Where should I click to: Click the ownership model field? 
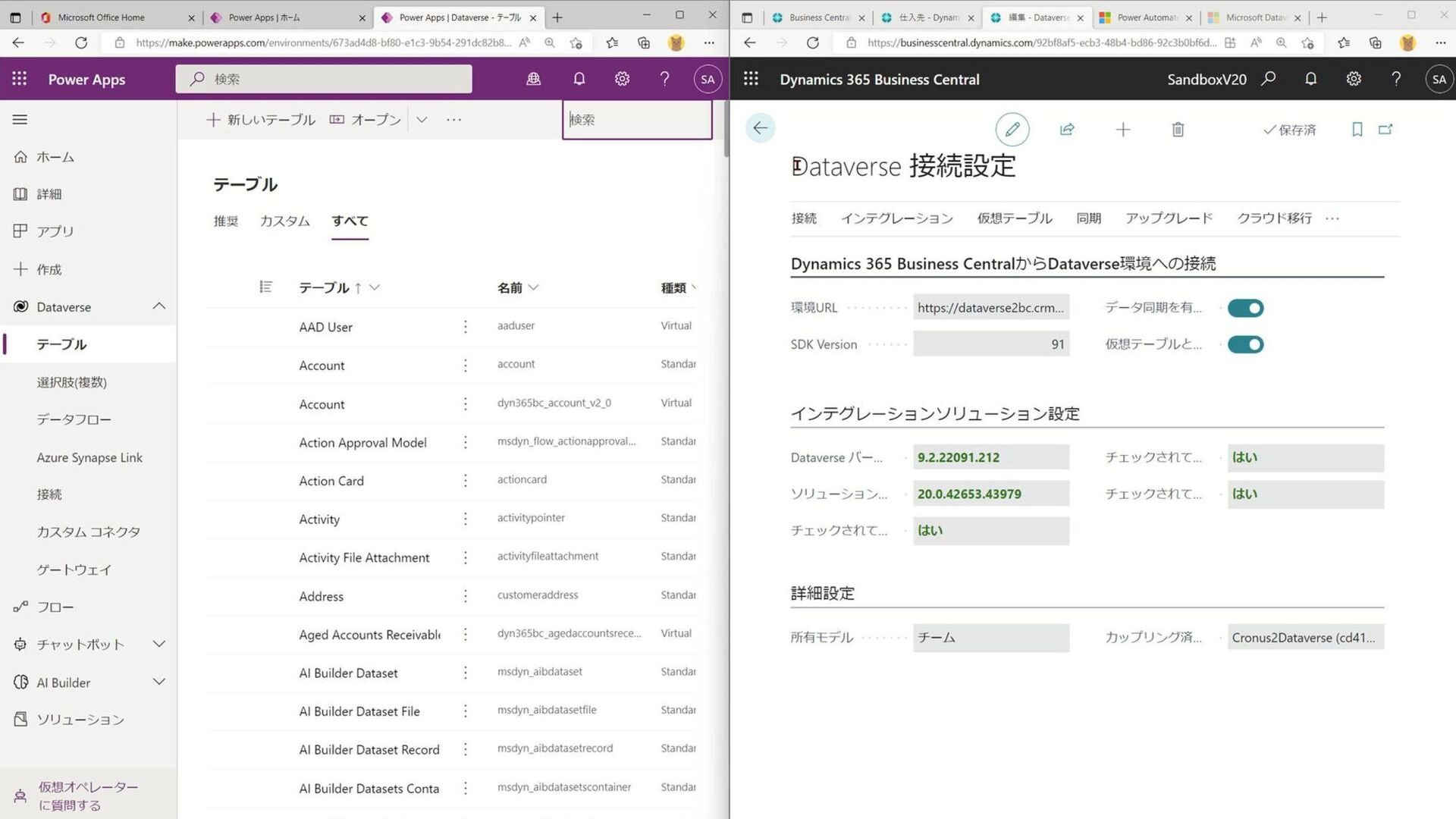click(x=990, y=638)
